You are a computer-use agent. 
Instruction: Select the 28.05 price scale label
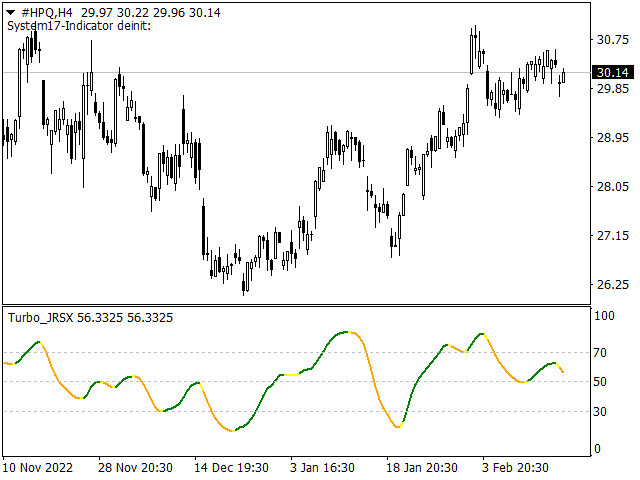pos(612,187)
